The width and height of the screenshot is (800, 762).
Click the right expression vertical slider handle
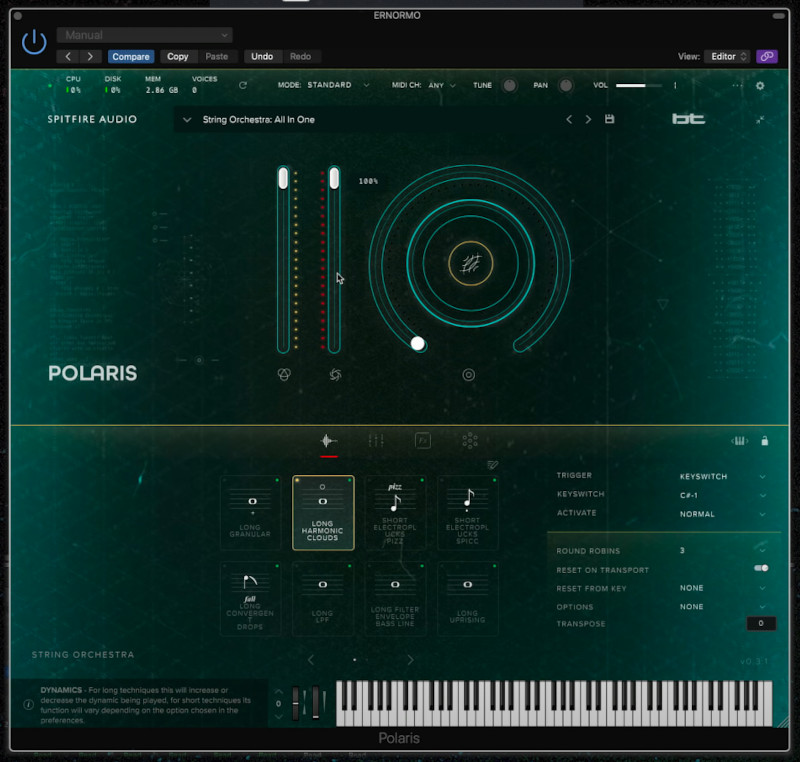click(x=334, y=179)
